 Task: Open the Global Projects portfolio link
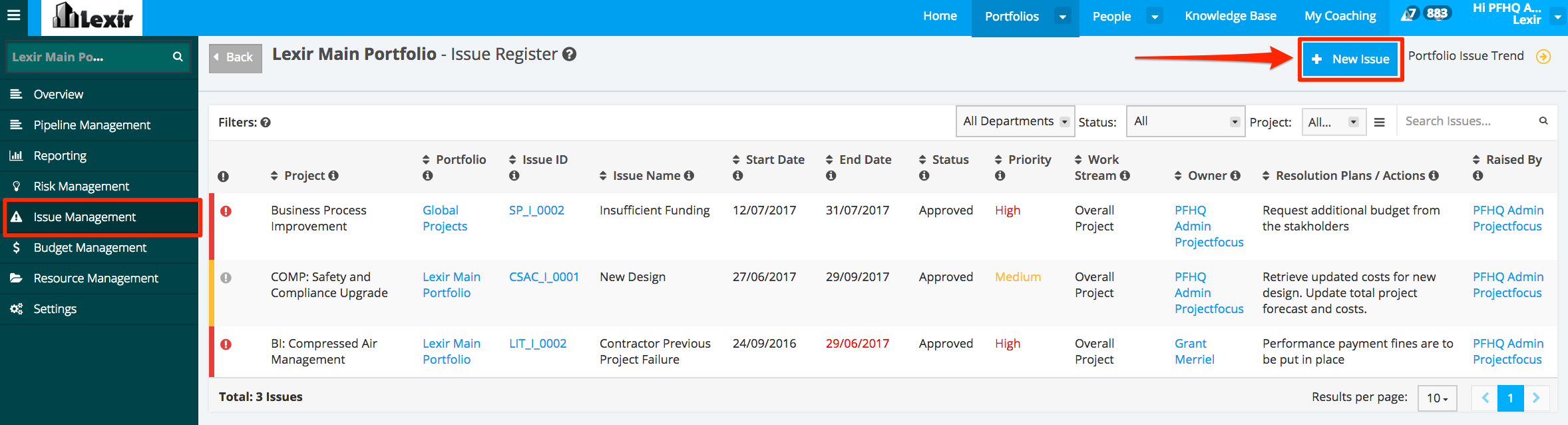[x=445, y=218]
